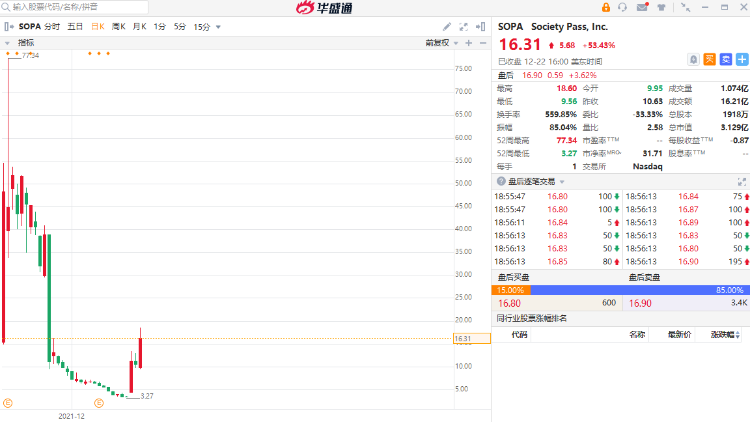Viewport: 750px width, 422px height.
Task: Sort by 涨跌幅 column header
Action: [725, 334]
